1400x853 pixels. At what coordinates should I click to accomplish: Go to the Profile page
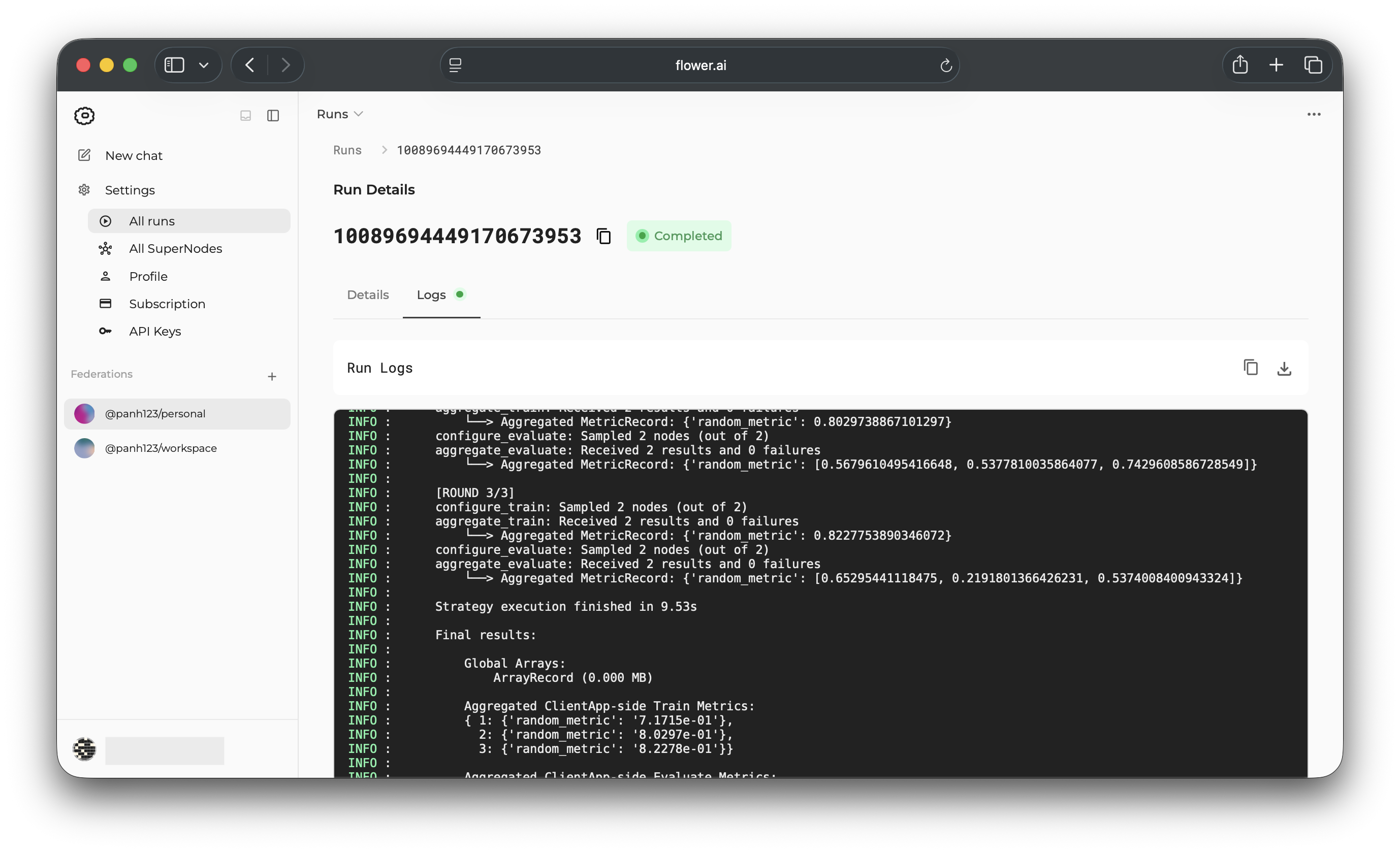188,276
